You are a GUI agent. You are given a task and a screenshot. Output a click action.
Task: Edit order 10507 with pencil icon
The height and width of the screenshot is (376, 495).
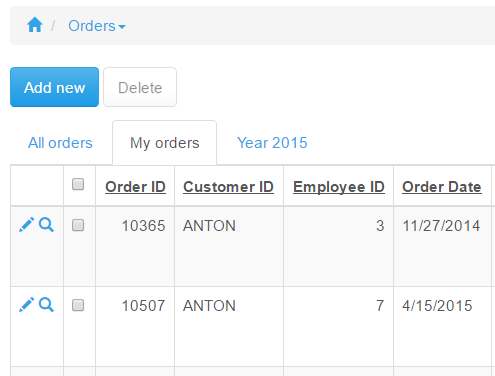click(x=27, y=305)
